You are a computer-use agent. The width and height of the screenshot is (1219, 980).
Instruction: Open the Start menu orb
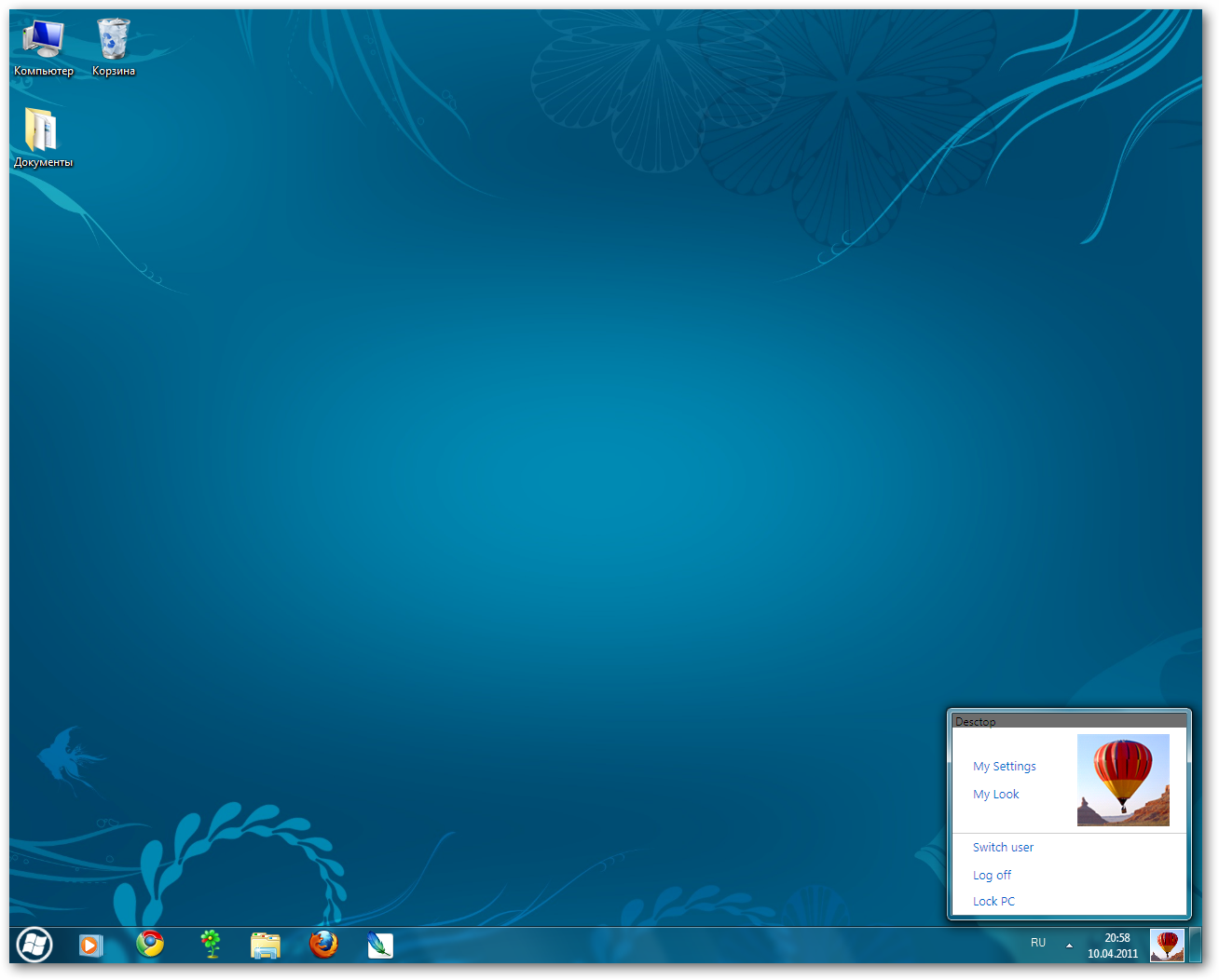[x=34, y=945]
